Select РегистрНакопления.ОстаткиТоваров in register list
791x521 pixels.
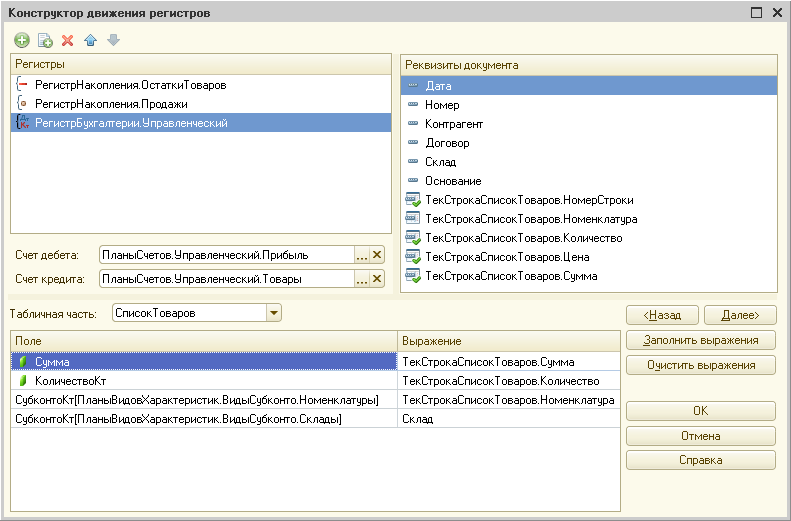(x=130, y=85)
